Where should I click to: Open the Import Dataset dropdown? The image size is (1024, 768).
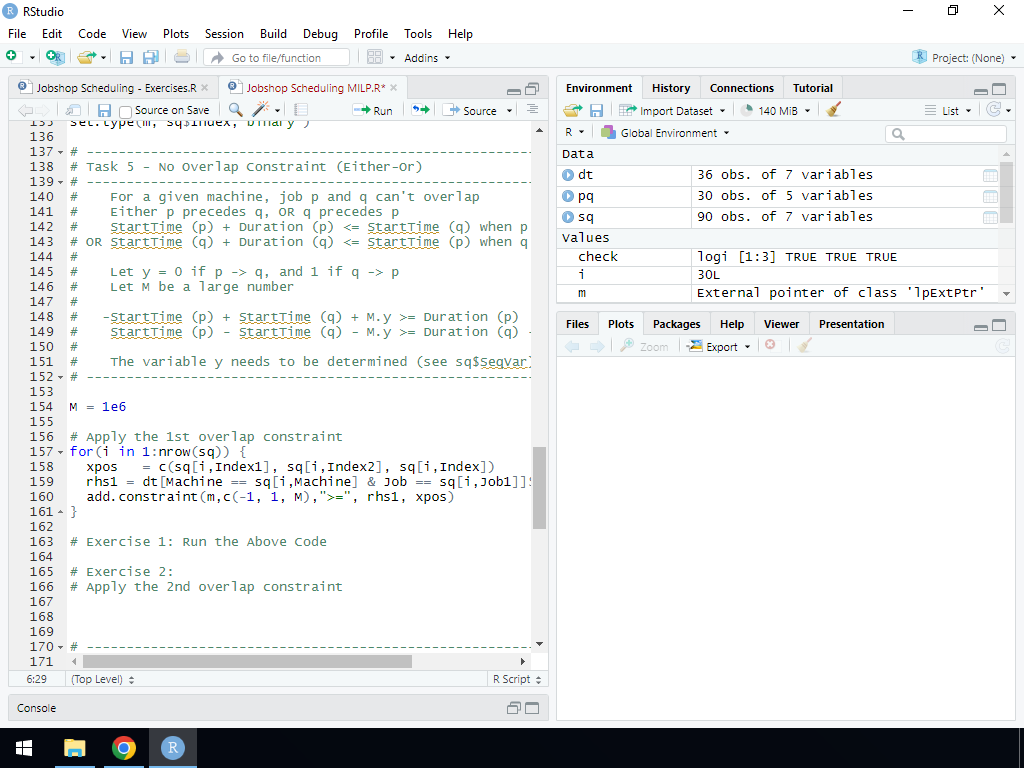click(x=672, y=110)
